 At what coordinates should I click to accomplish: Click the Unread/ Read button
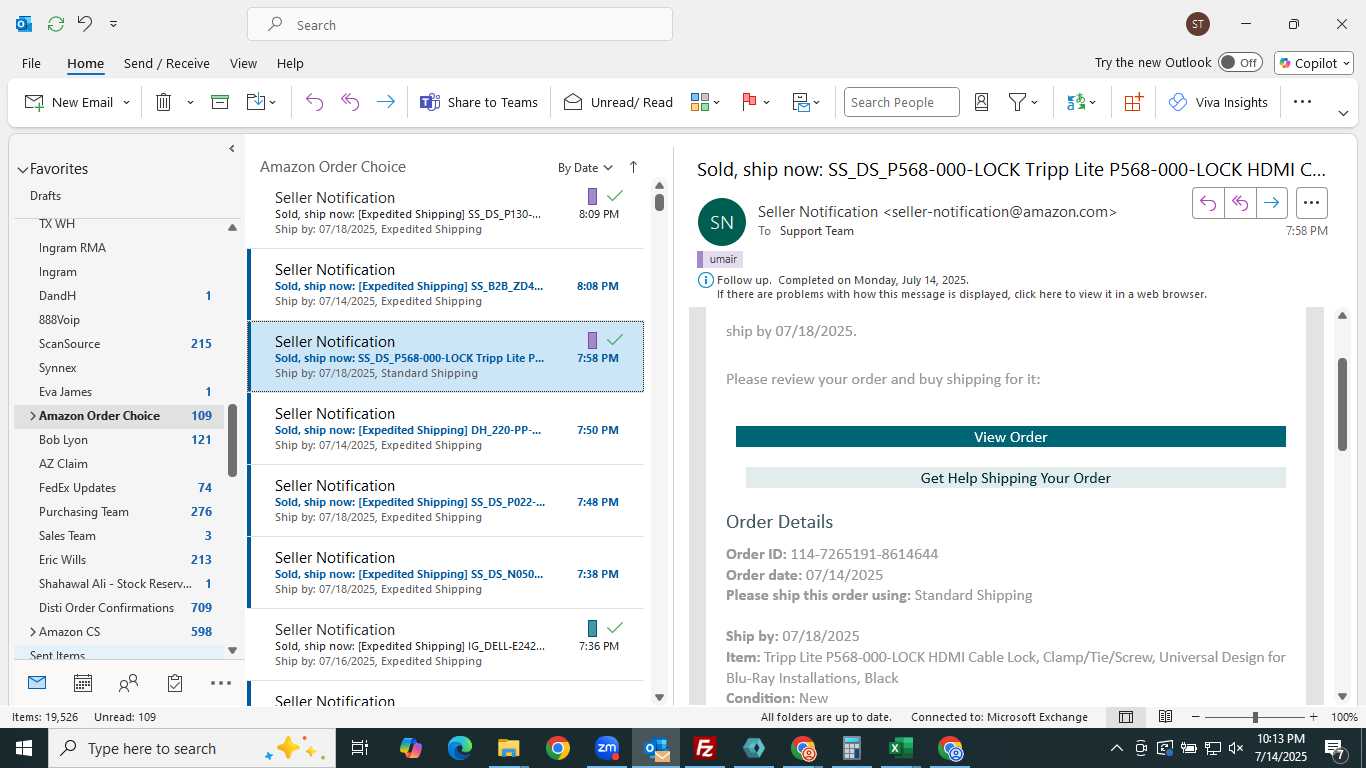pos(618,102)
